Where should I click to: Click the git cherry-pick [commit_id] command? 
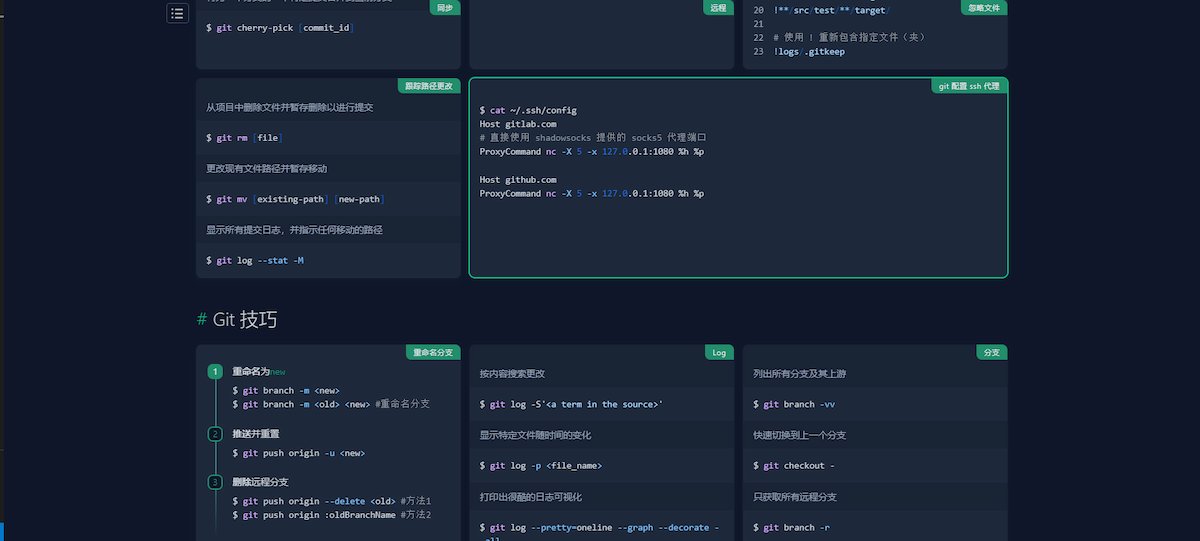(280, 27)
